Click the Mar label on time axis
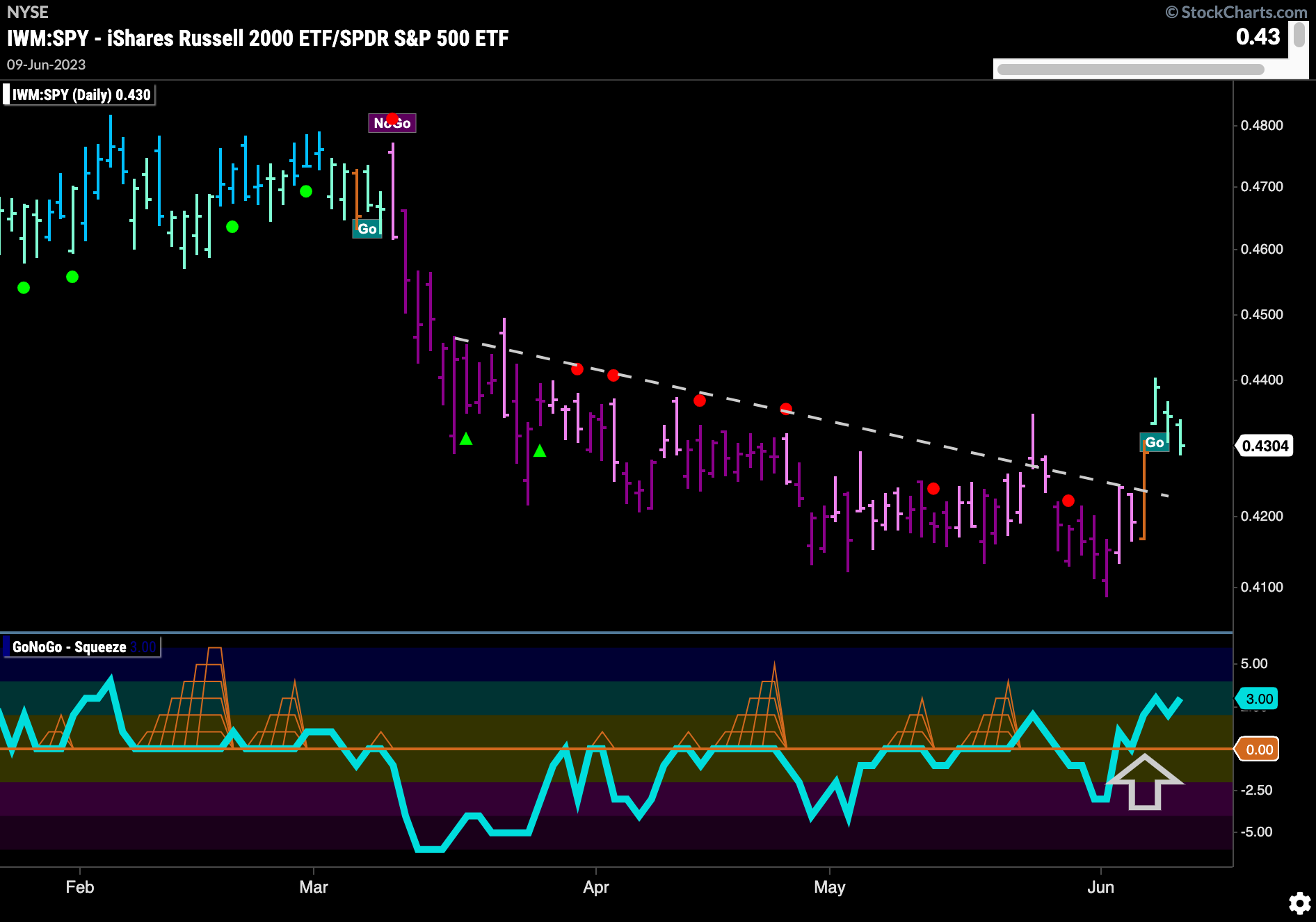The height and width of the screenshot is (922, 1316). point(314,887)
